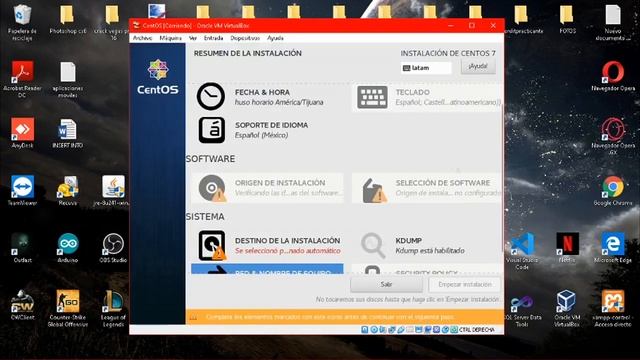The image size is (640, 360).
Task: Open ORIGEN DE INSTALACIÓN disc icon
Action: point(212,188)
